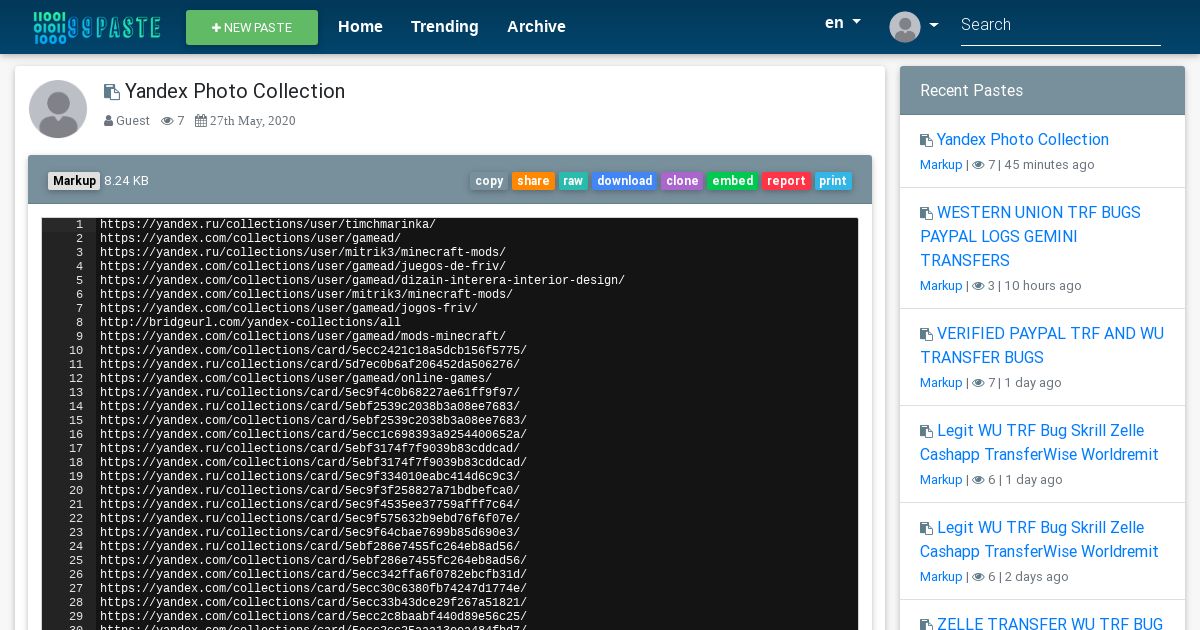Go to the Home page
This screenshot has width=1200, height=630.
point(360,27)
